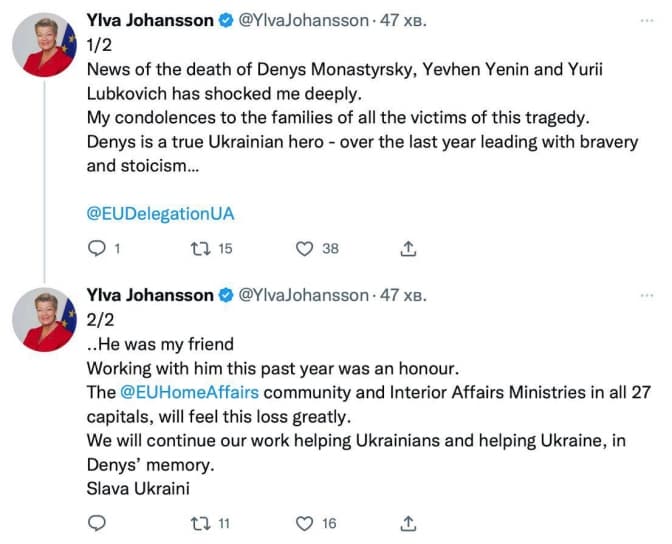Retweet the second tweet with 11 retweets
The width and height of the screenshot is (672, 544).
click(197, 522)
